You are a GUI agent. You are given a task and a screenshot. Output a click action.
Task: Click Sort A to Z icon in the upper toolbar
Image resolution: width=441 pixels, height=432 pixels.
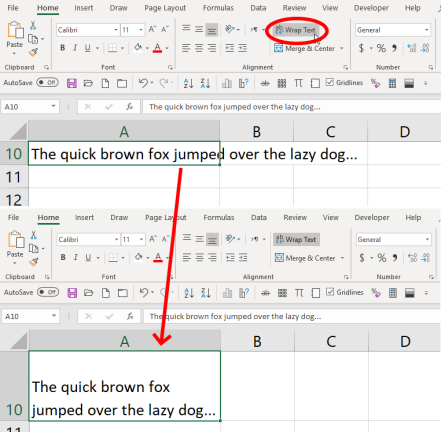click(x=188, y=83)
